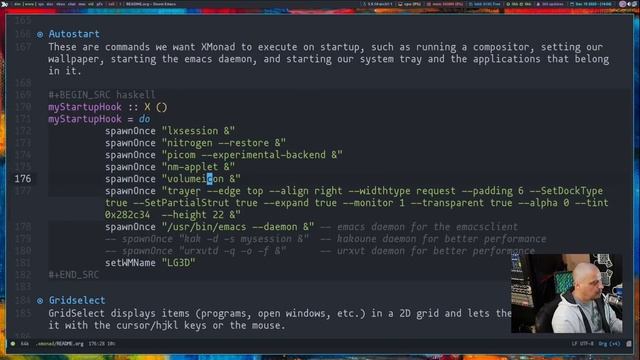Screen dimensions: 640x360
Task: Click the #+BEGIN_SRC haskell line
Action: 102,95
